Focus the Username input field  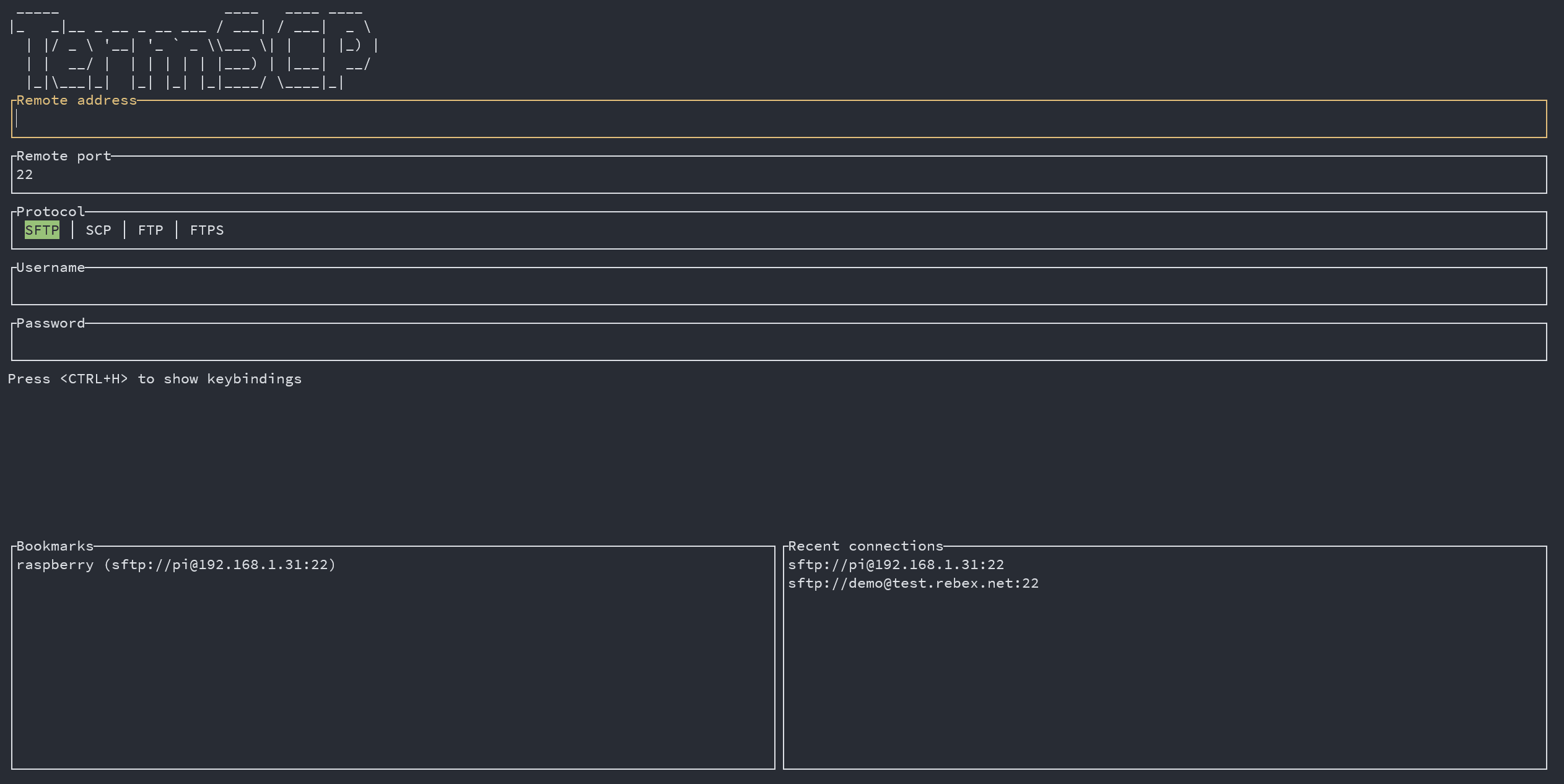(778, 287)
